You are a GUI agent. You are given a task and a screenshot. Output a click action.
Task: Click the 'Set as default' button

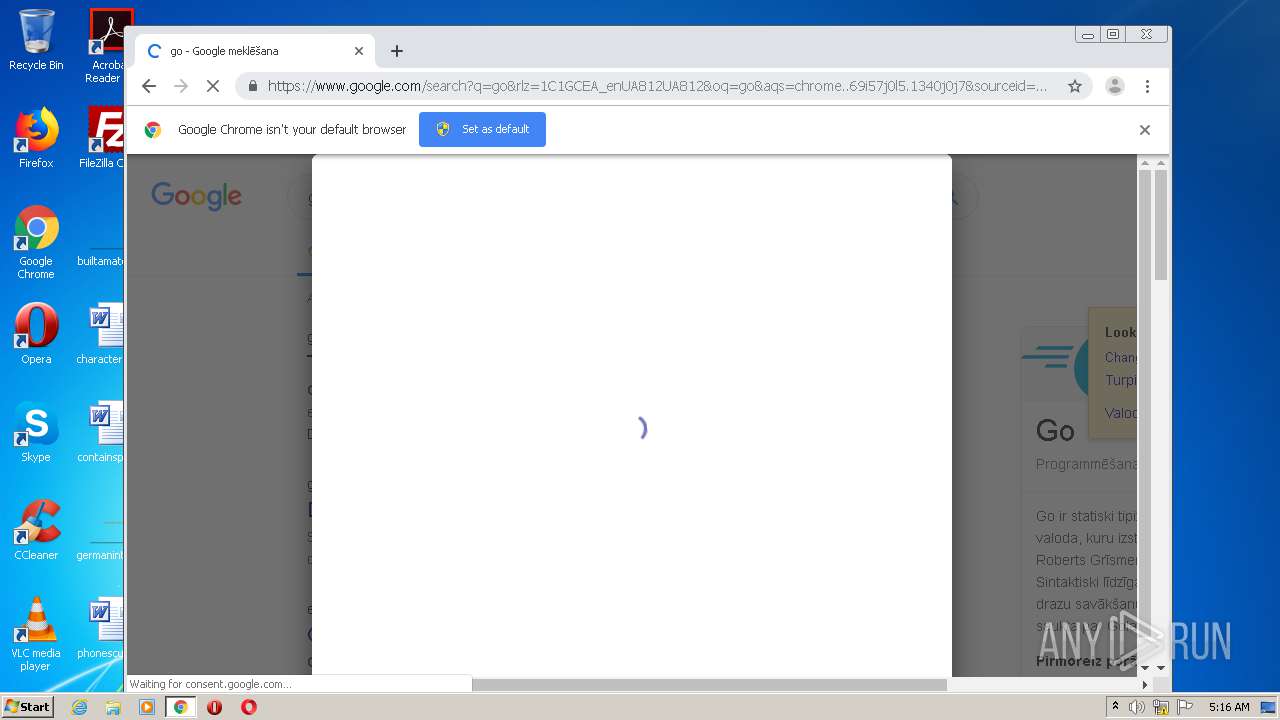(482, 129)
